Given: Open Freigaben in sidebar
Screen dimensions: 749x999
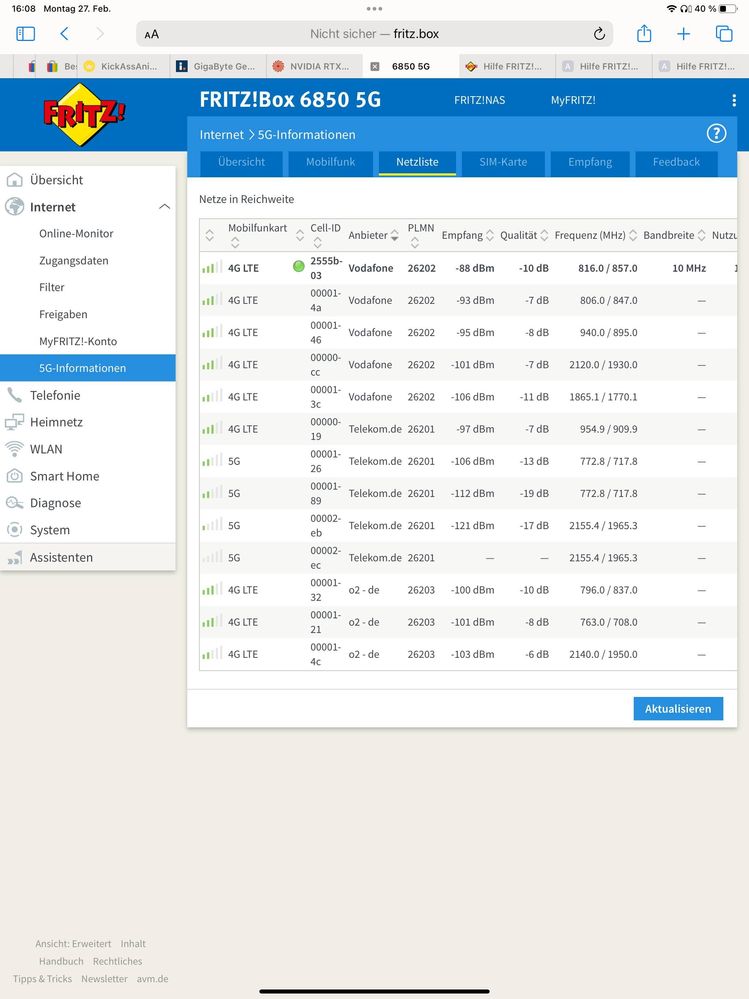Looking at the screenshot, I should tap(63, 314).
